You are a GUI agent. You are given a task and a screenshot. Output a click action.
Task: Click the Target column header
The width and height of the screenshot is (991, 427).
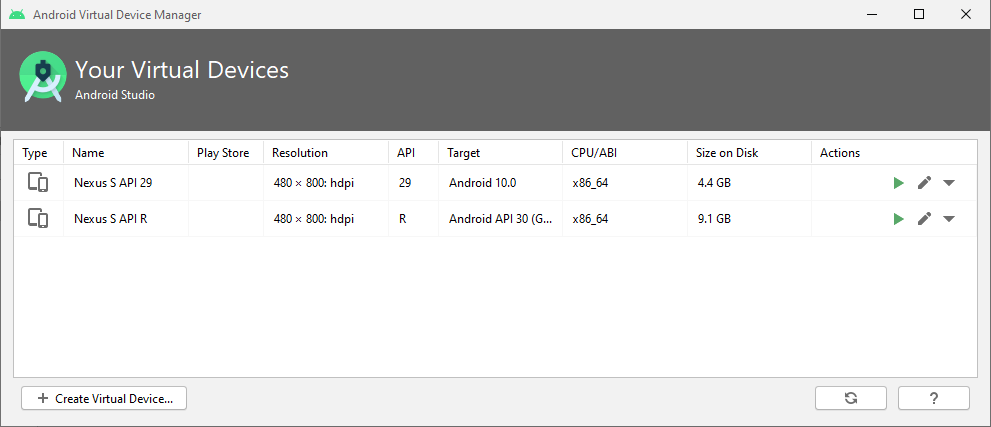(463, 153)
